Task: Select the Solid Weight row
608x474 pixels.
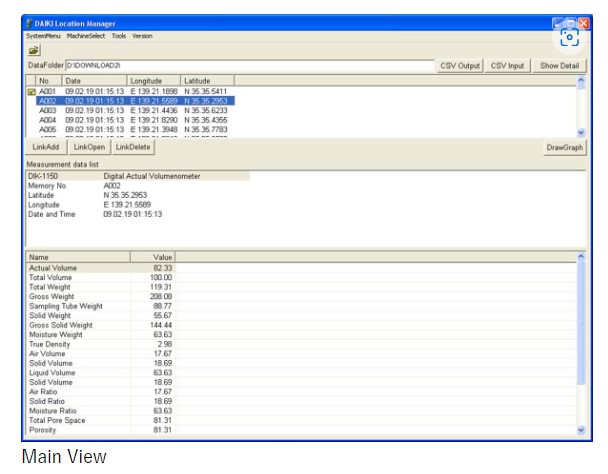Action: tap(101, 315)
